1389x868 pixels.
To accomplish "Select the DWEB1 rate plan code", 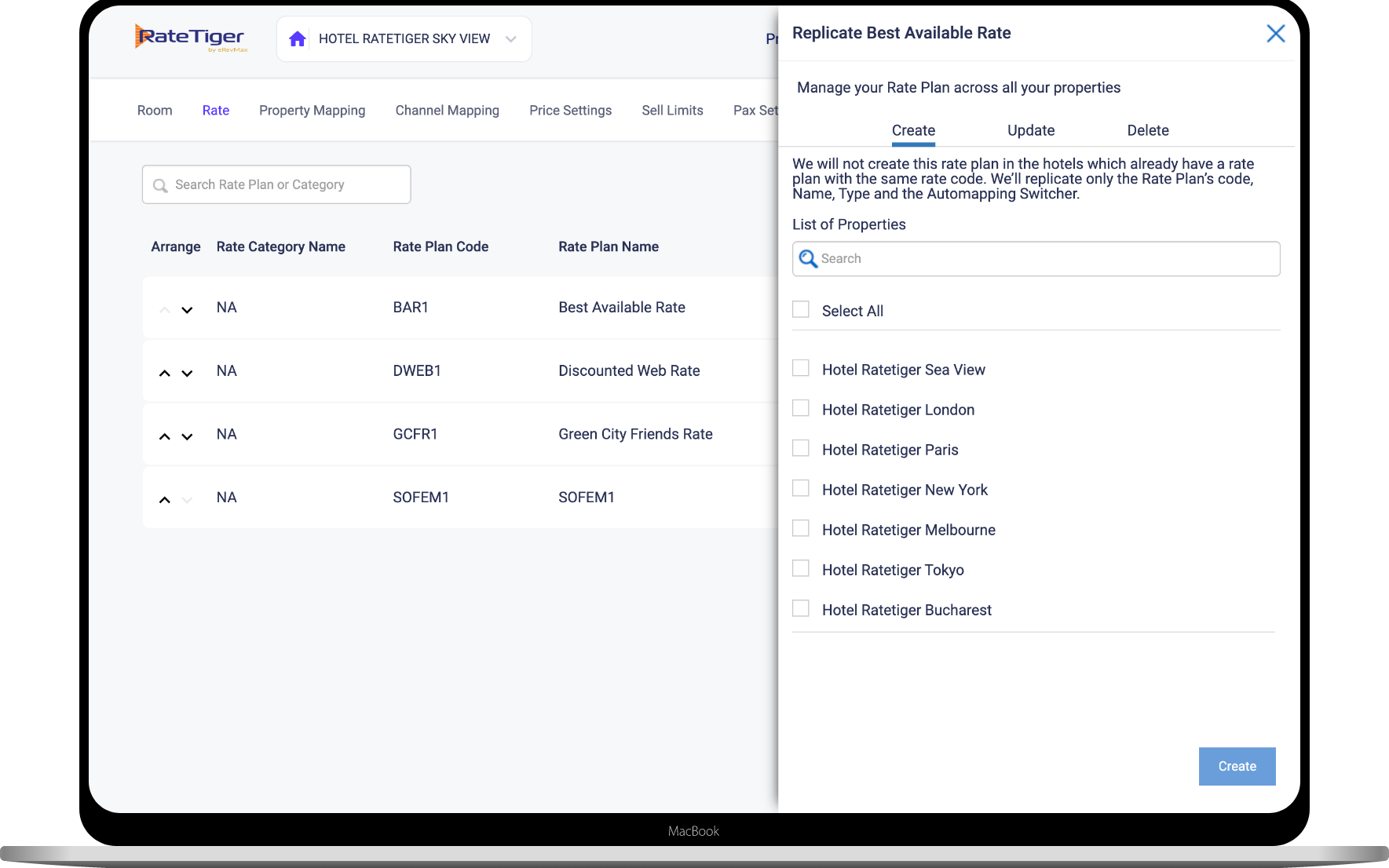I will tap(417, 371).
